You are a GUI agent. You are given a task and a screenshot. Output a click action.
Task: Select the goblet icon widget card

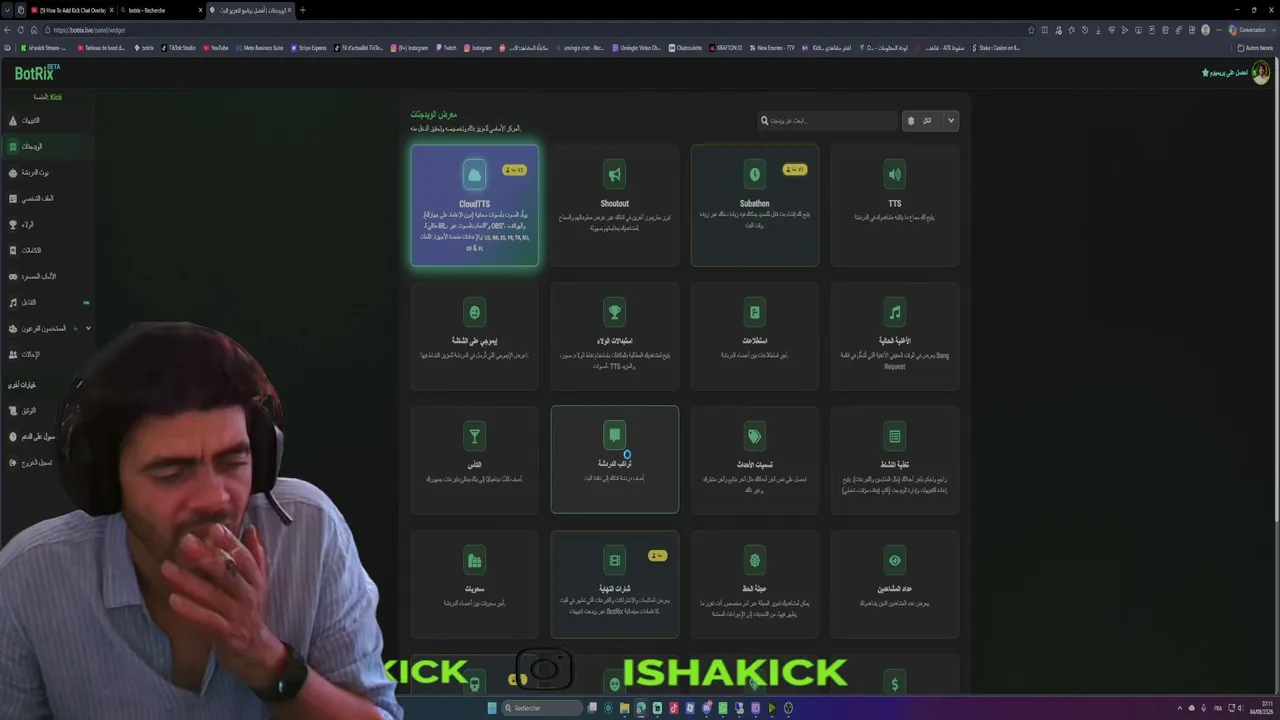(x=474, y=436)
